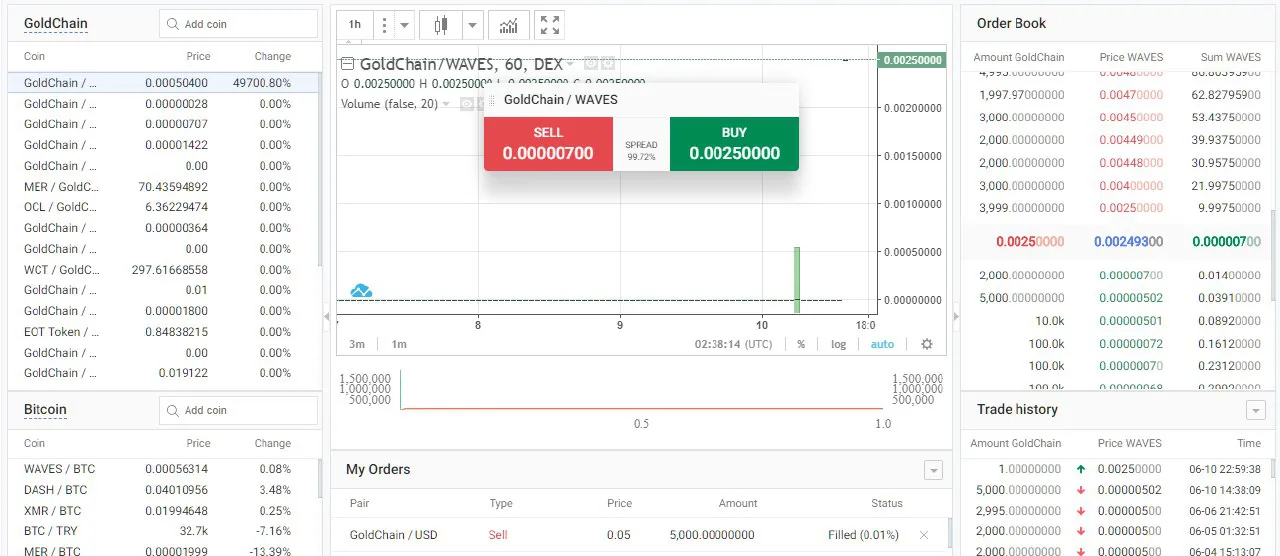Sort GoldChain list by Change header
Viewport: 1280px width, 556px height.
pos(272,56)
